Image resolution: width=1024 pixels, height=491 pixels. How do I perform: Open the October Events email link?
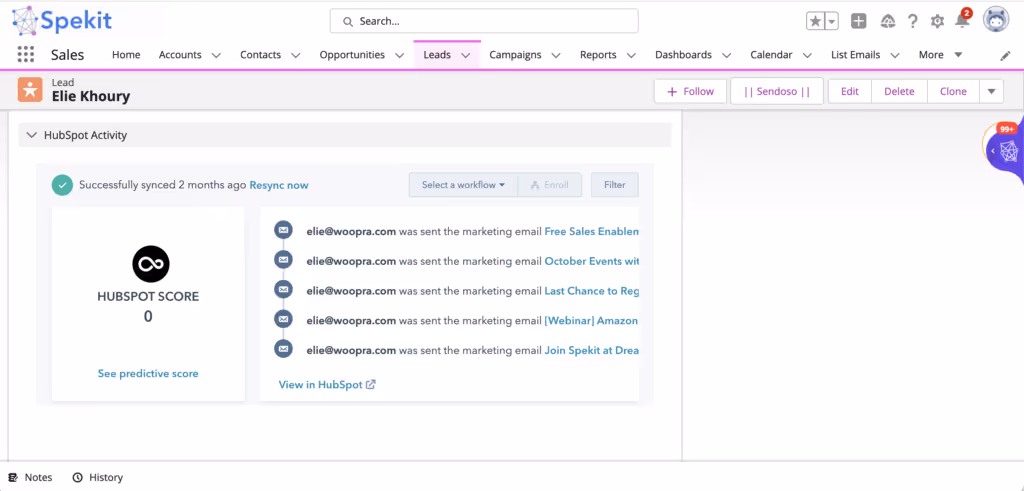point(592,261)
